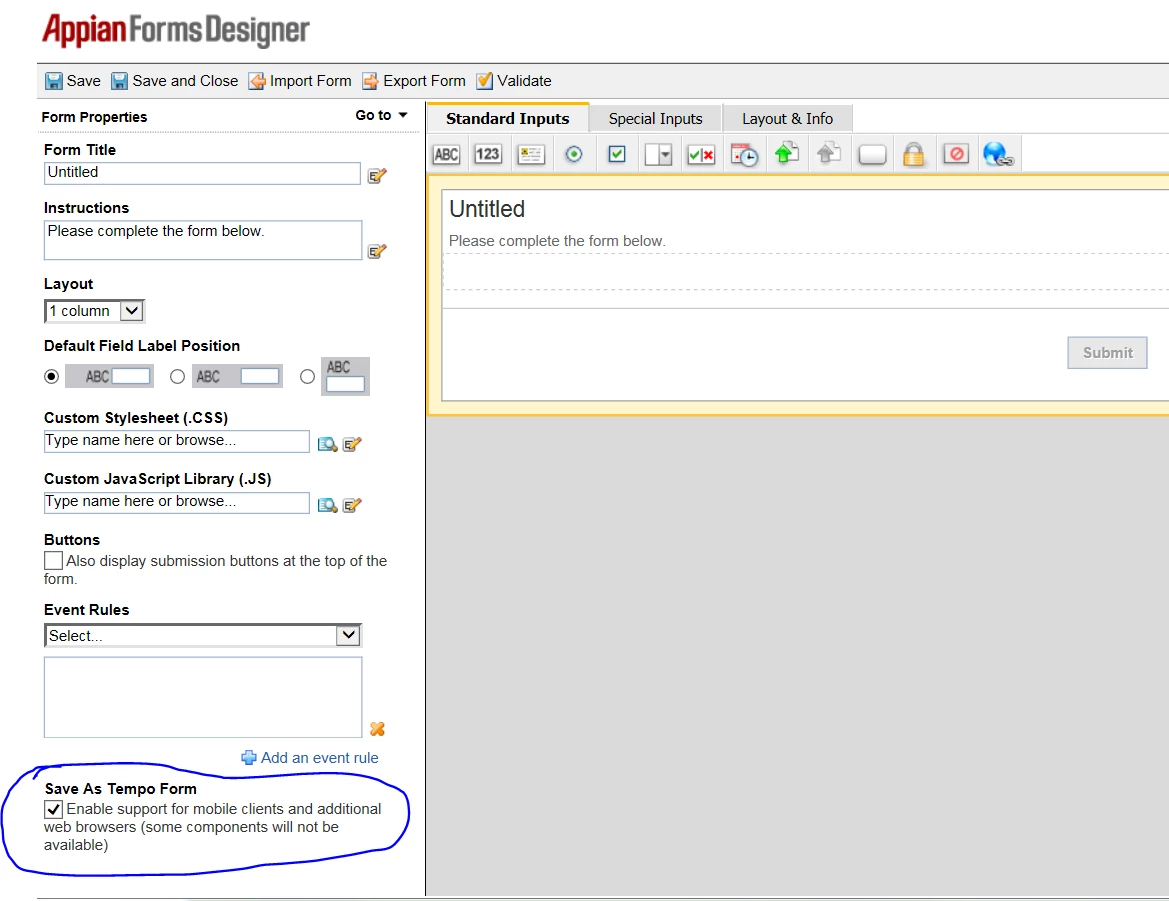Enable submission buttons at top of form
Screen dimensions: 1169x901
(53, 560)
